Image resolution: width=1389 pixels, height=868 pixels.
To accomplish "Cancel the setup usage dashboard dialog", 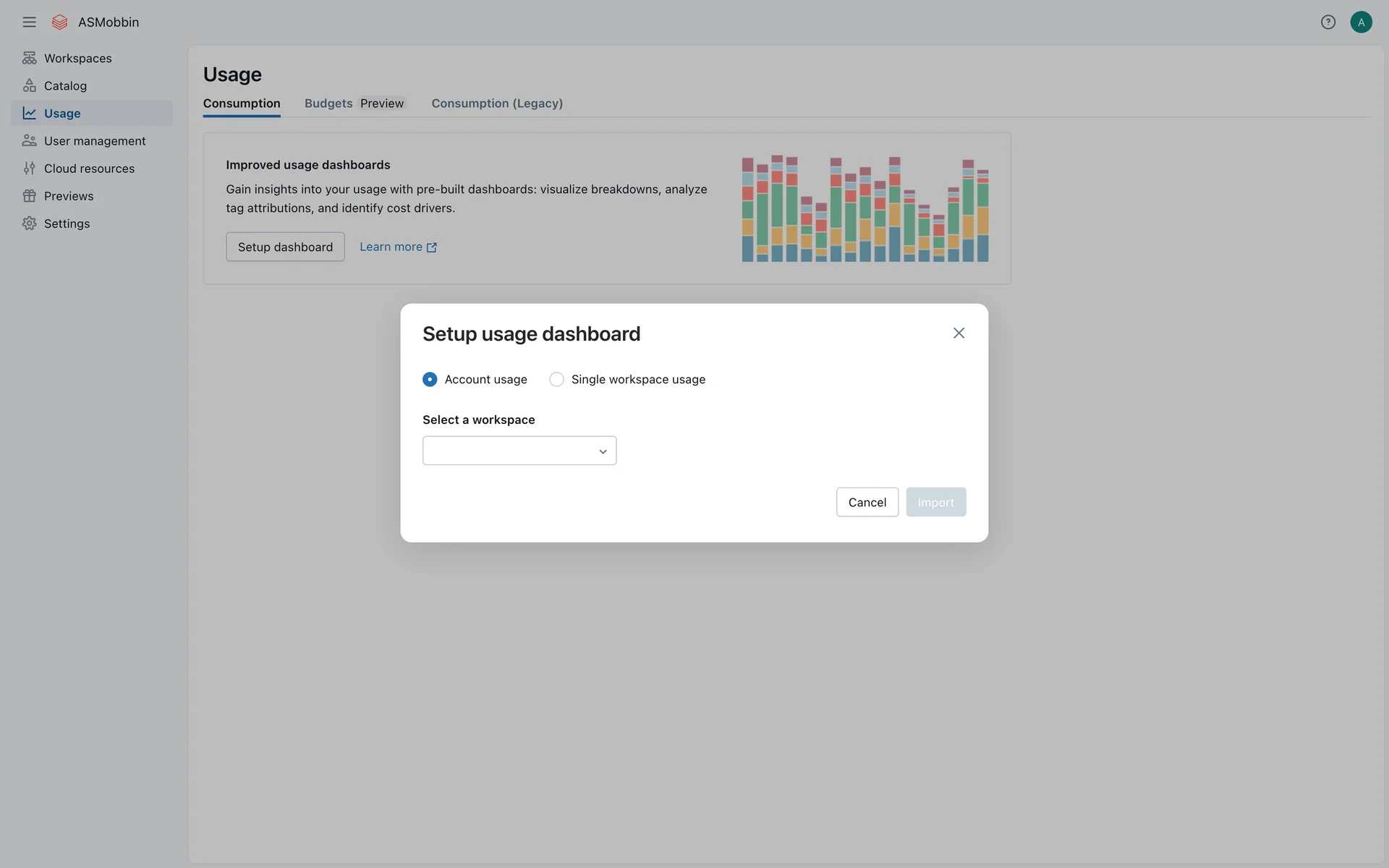I will (x=867, y=502).
